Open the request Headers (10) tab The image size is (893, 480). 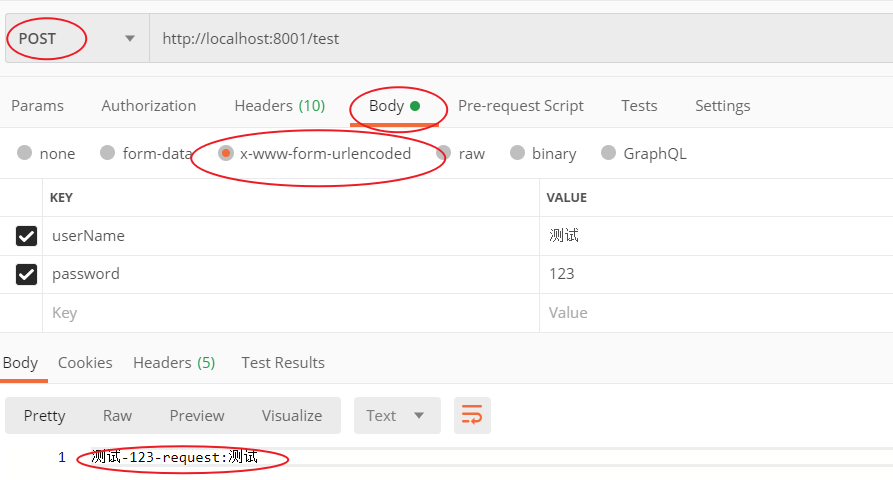(280, 106)
